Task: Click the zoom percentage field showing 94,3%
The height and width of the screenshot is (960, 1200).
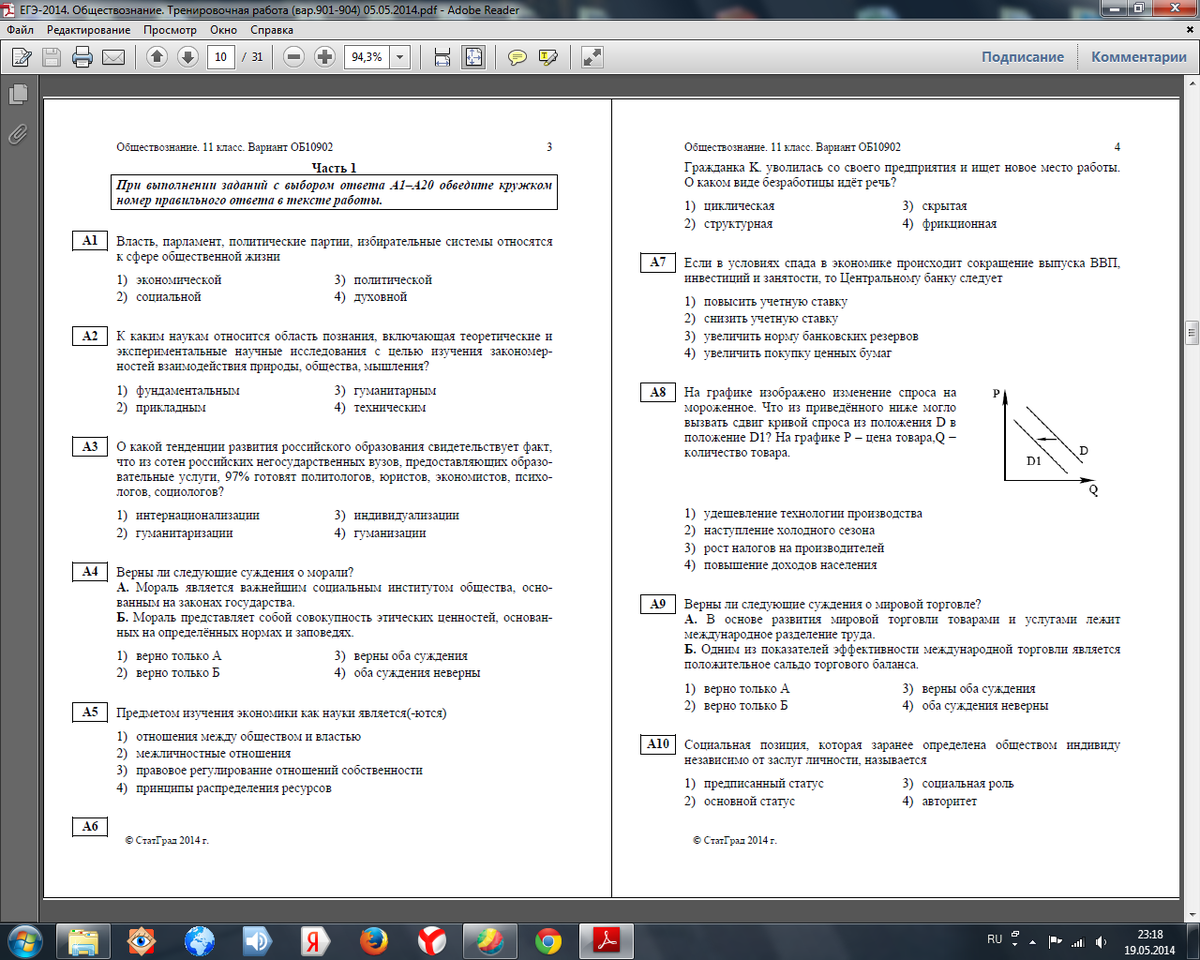Action: pyautogui.click(x=366, y=57)
